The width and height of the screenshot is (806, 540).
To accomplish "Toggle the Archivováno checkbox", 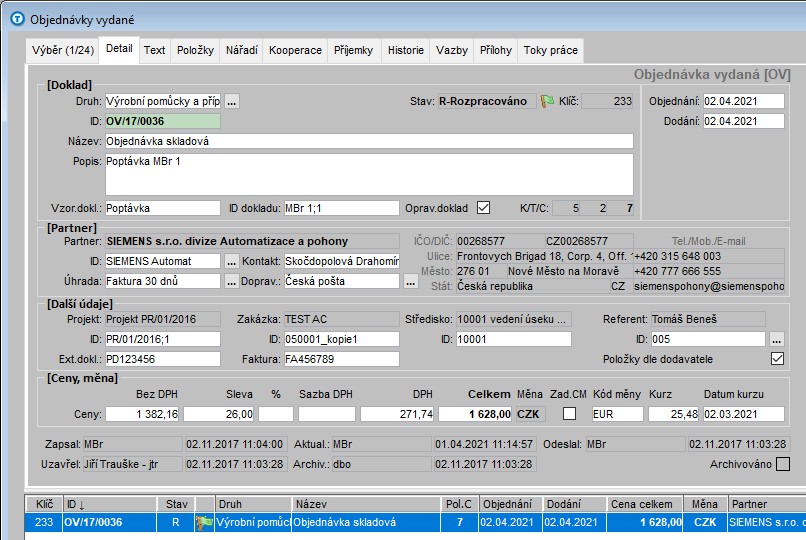I will (x=783, y=464).
